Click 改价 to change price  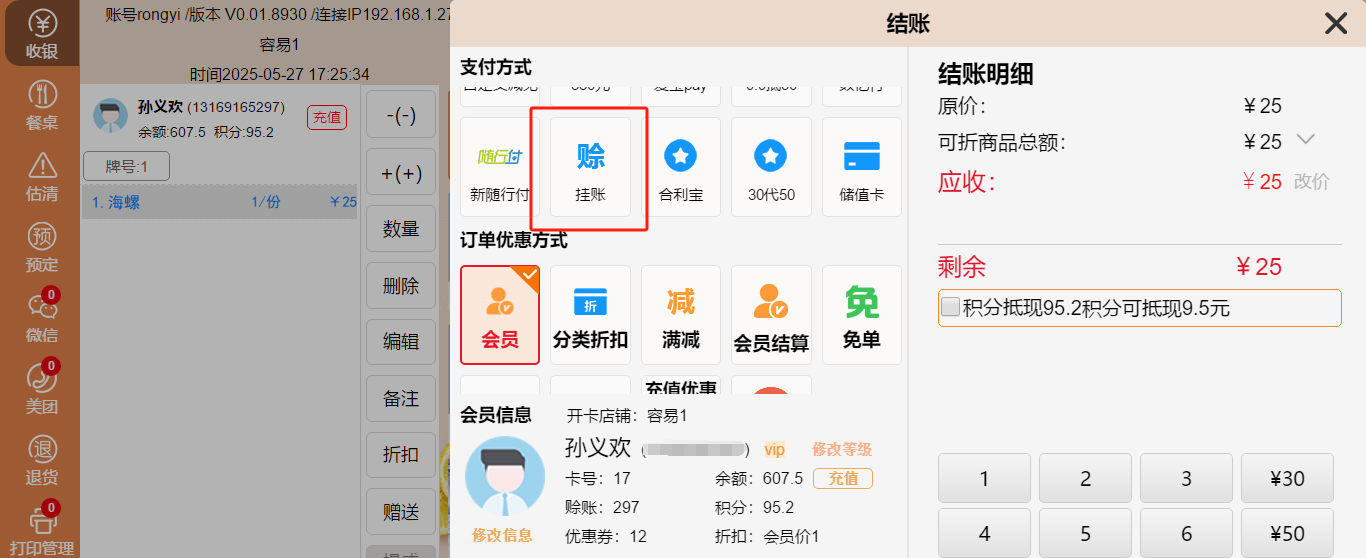pos(1312,182)
